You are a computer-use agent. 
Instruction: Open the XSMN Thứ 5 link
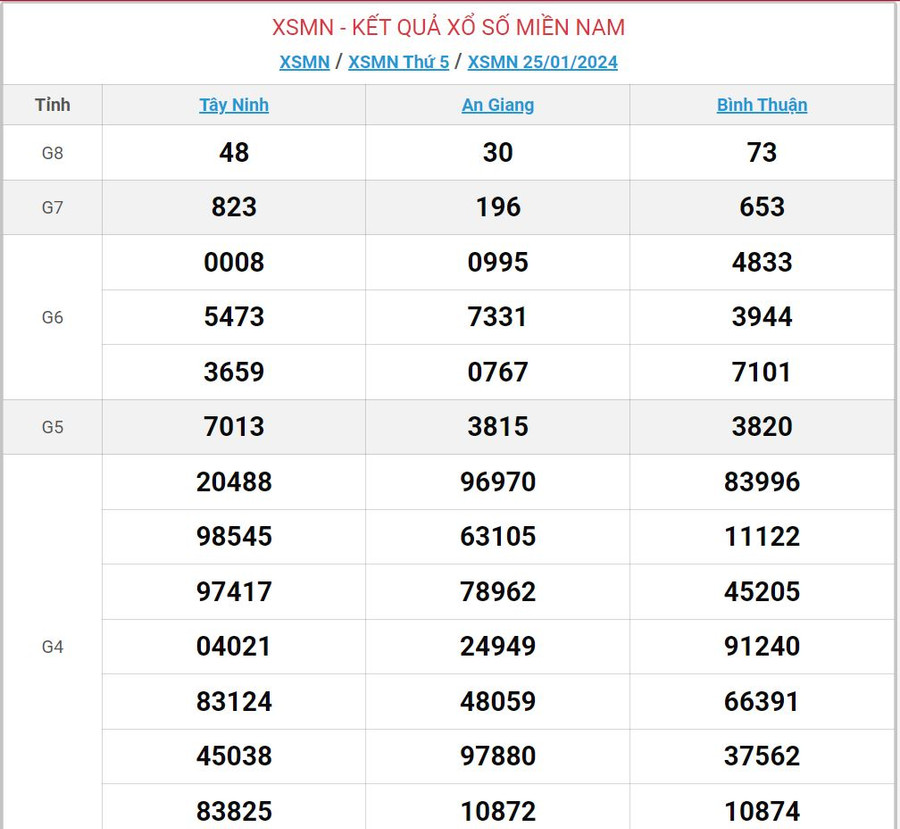[x=398, y=62]
